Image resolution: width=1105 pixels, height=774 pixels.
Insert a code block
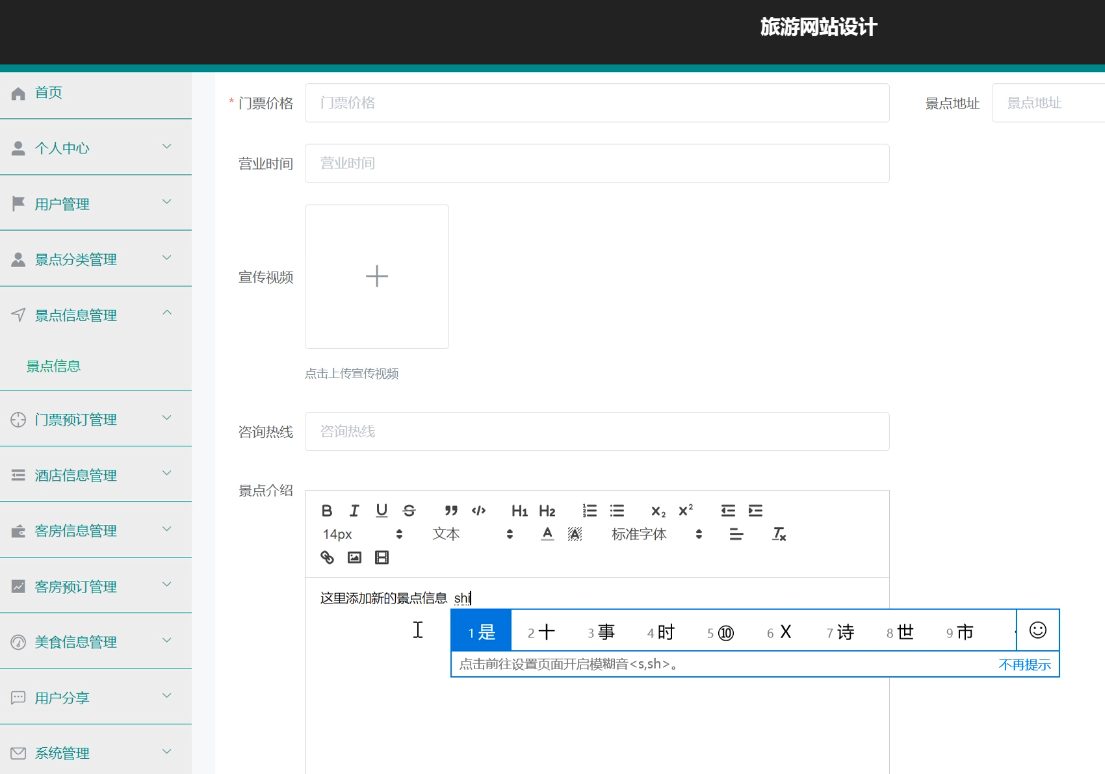(479, 510)
